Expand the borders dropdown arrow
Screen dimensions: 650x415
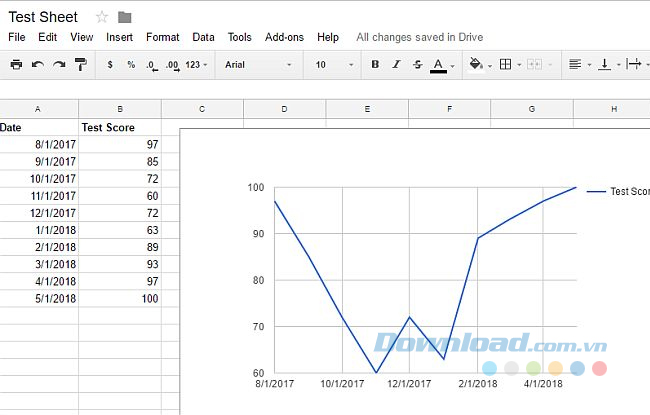[x=519, y=65]
